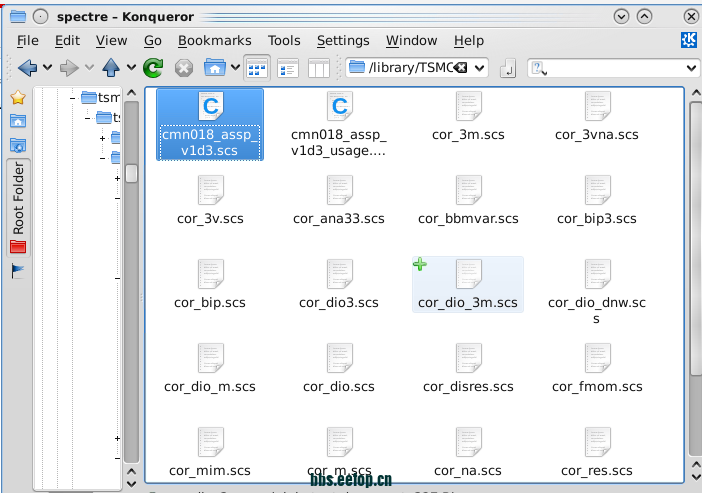702x493 pixels.
Task: Click the grey stop loading icon
Action: pos(184,69)
